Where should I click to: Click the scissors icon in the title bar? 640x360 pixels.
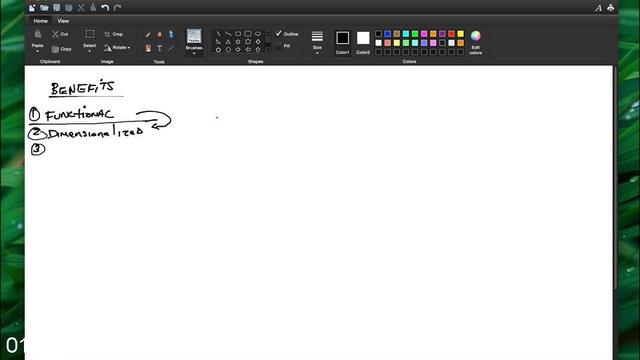(x=81, y=8)
